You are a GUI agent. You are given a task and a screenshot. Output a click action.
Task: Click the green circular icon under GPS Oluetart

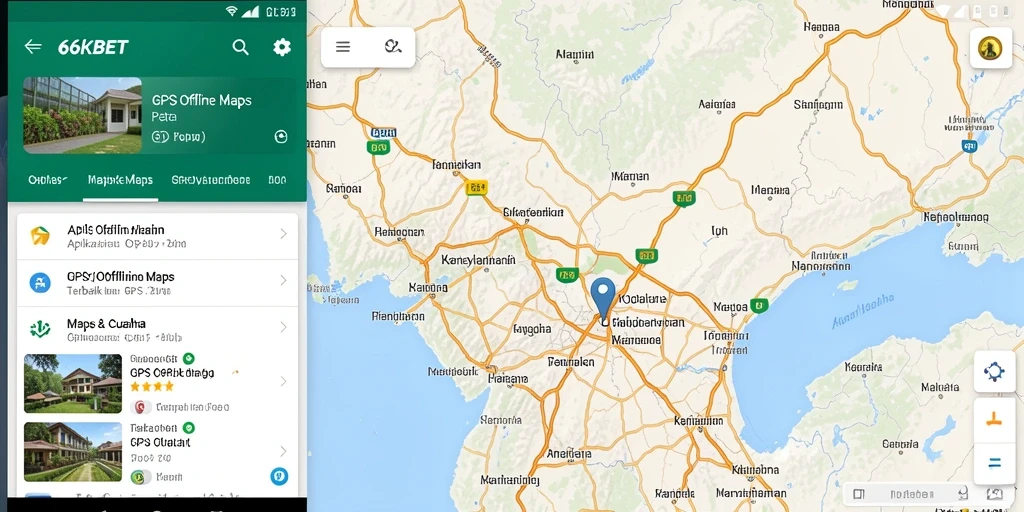click(140, 477)
